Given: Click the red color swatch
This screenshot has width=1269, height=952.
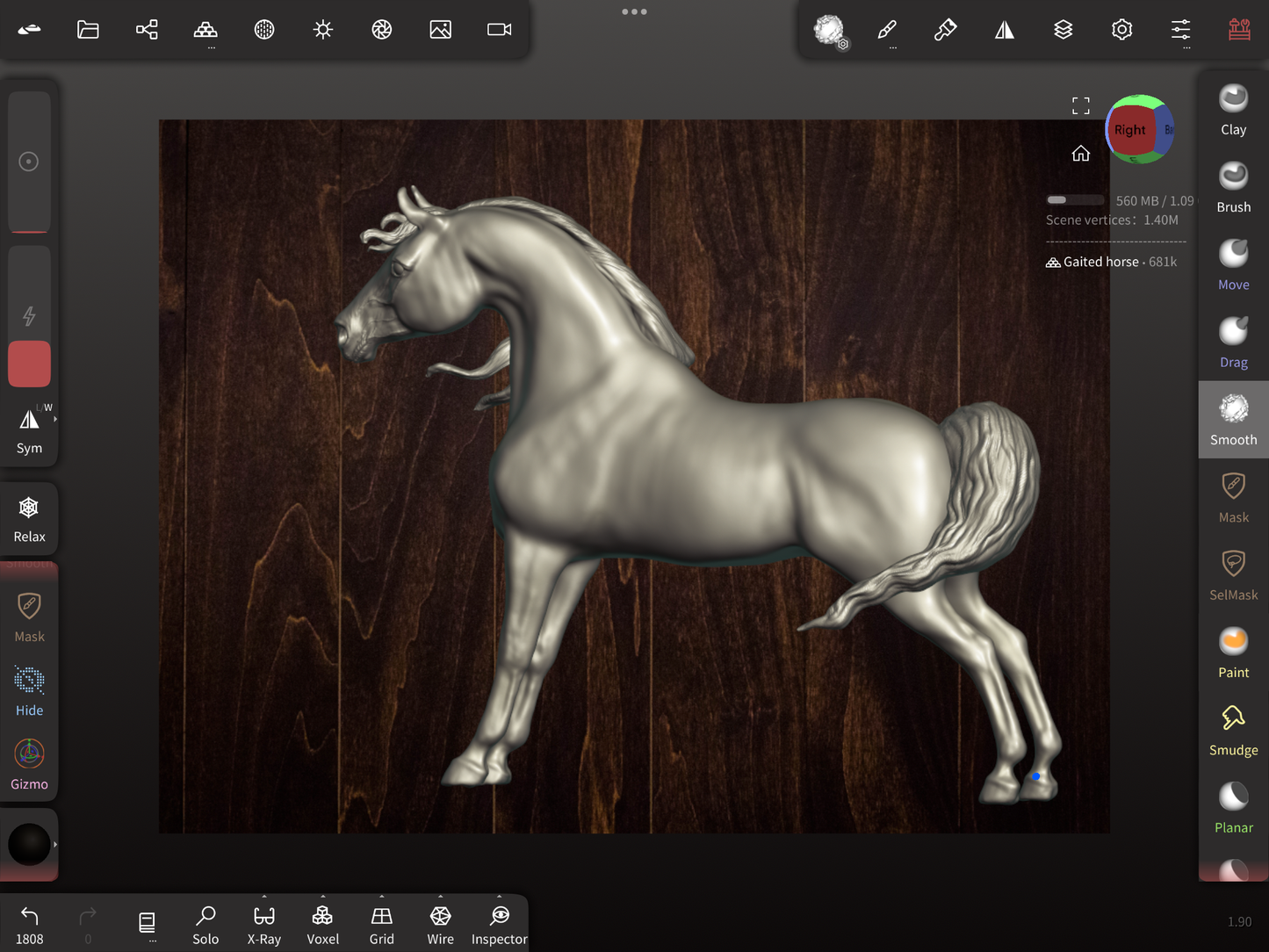Looking at the screenshot, I should [x=29, y=364].
